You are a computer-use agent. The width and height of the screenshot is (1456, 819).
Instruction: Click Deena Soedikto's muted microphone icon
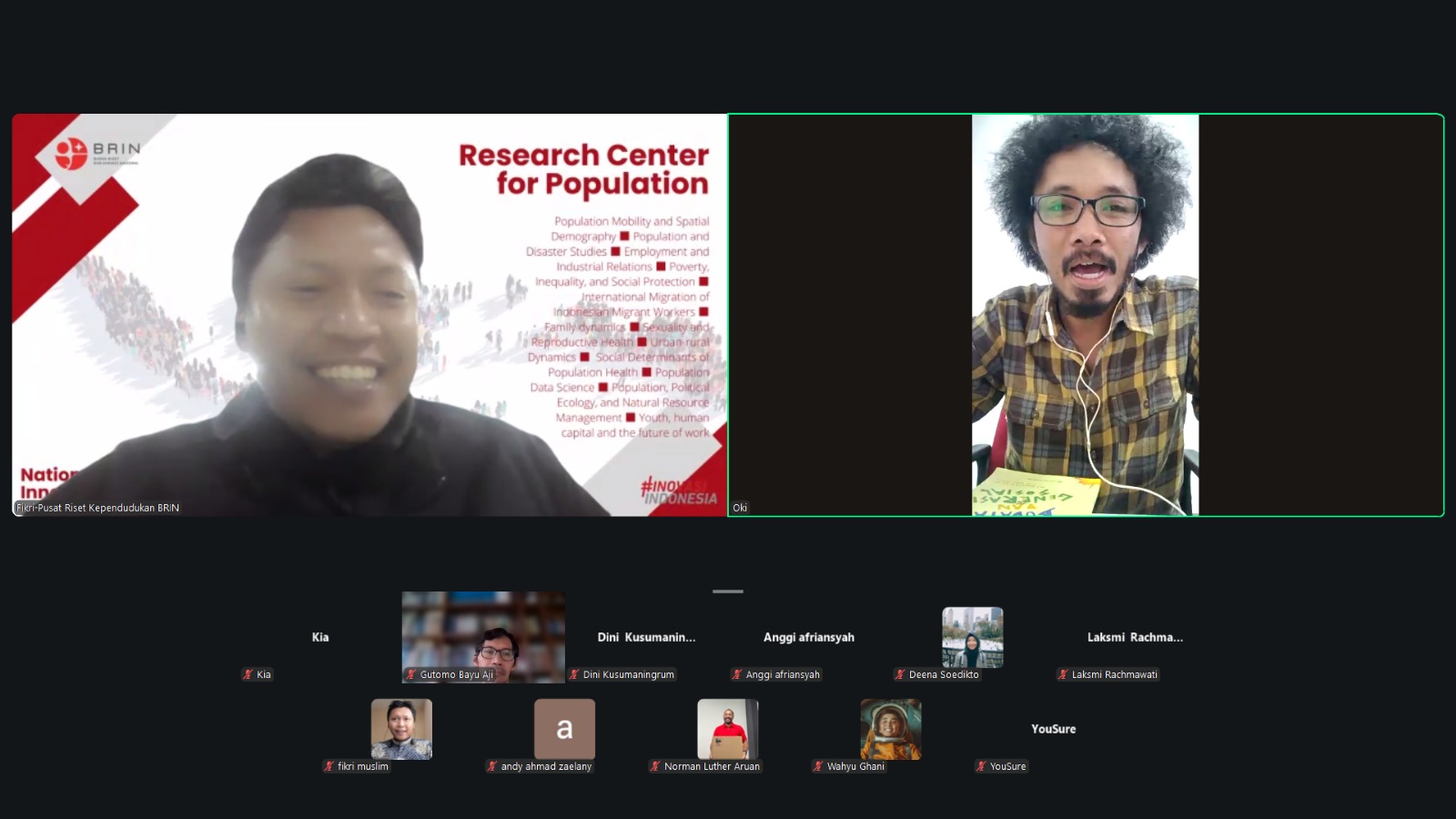pos(900,674)
